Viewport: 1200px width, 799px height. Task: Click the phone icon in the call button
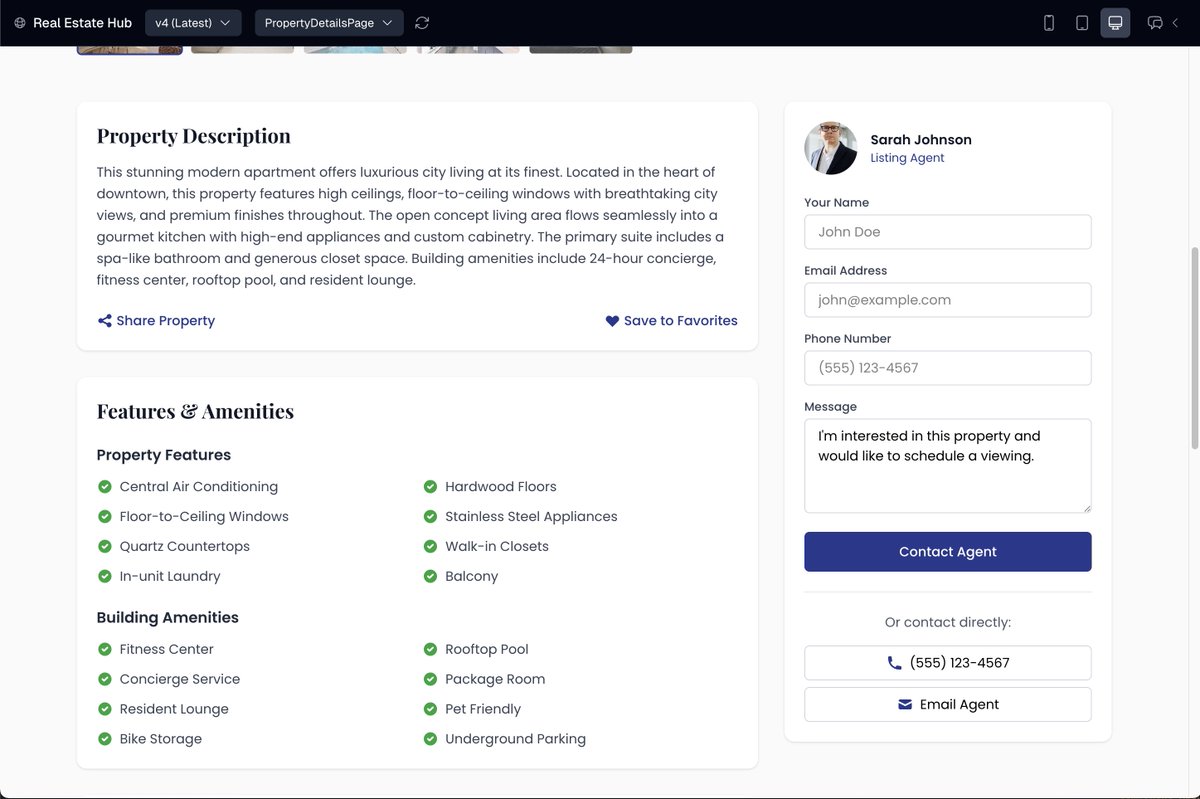tap(894, 663)
